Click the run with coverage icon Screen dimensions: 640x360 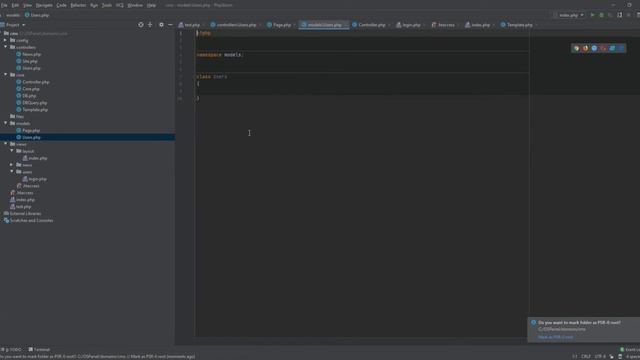(611, 15)
